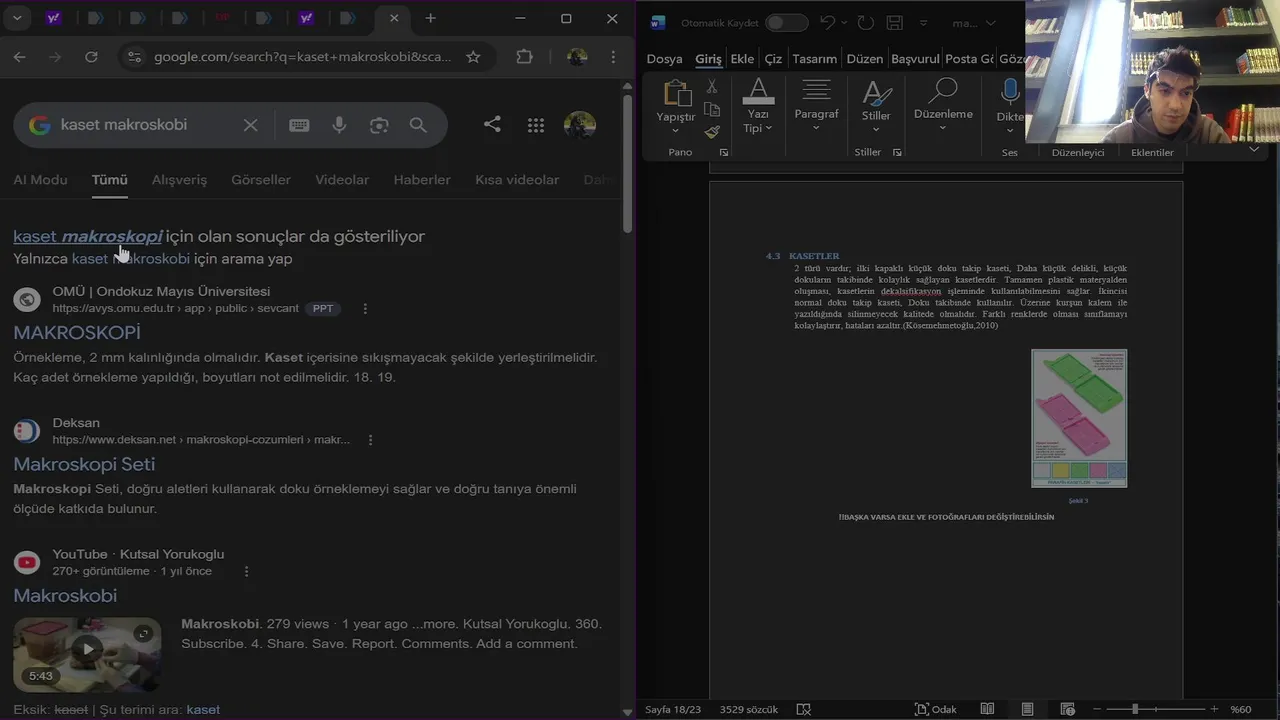Zoom out with the minus in Word
This screenshot has width=1280, height=720.
[1097, 709]
